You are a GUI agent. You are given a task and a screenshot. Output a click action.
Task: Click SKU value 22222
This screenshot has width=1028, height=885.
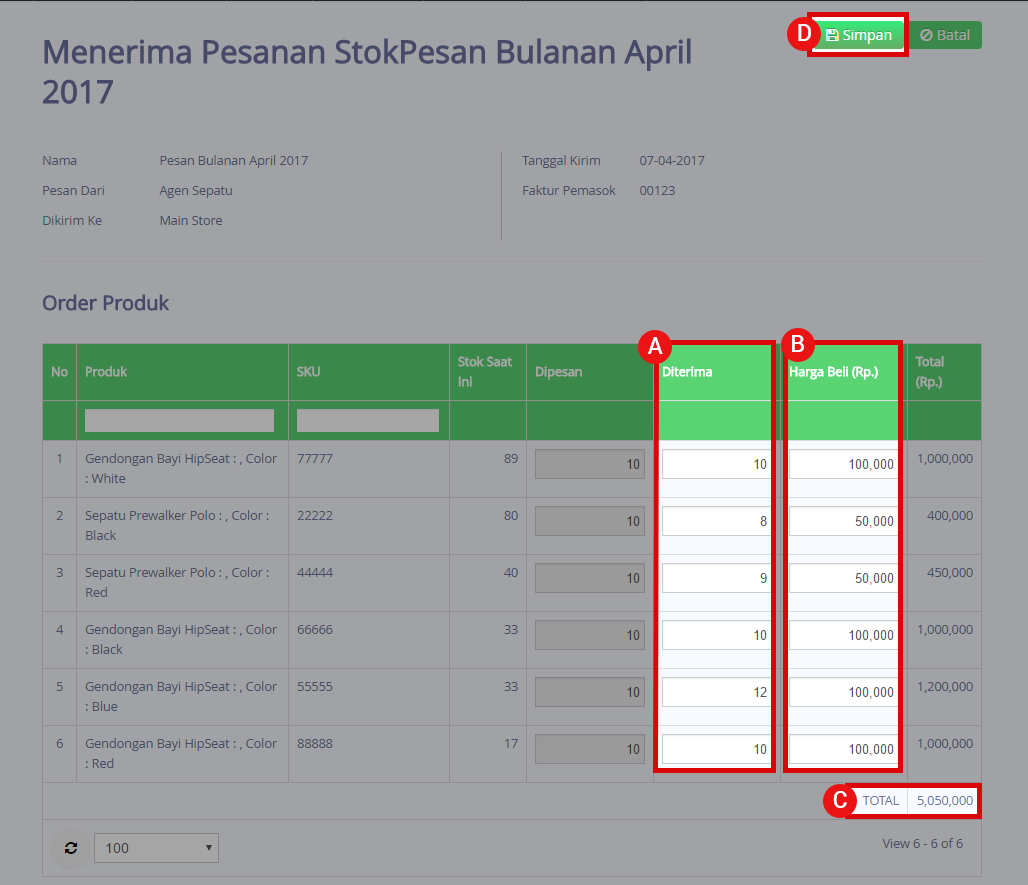315,515
